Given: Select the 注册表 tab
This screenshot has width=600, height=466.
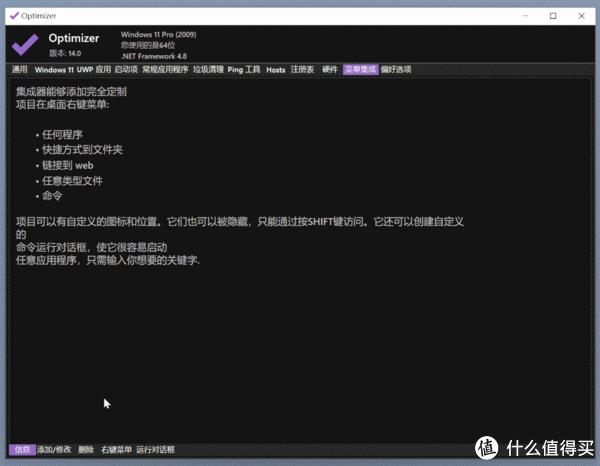Looking at the screenshot, I should [x=302, y=70].
